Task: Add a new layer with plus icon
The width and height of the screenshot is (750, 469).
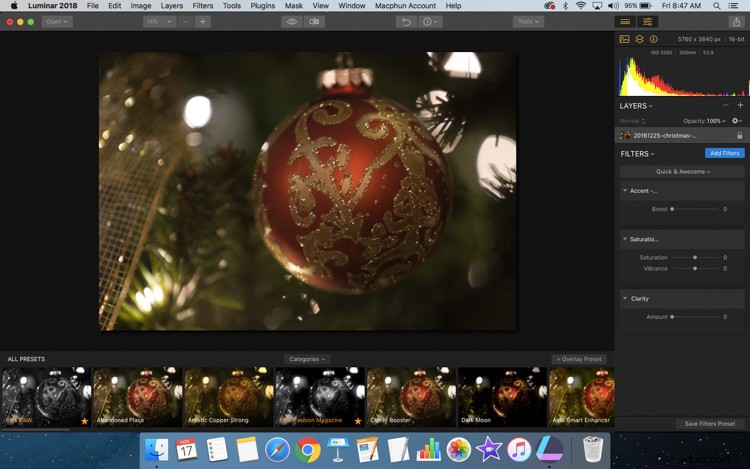Action: point(740,105)
